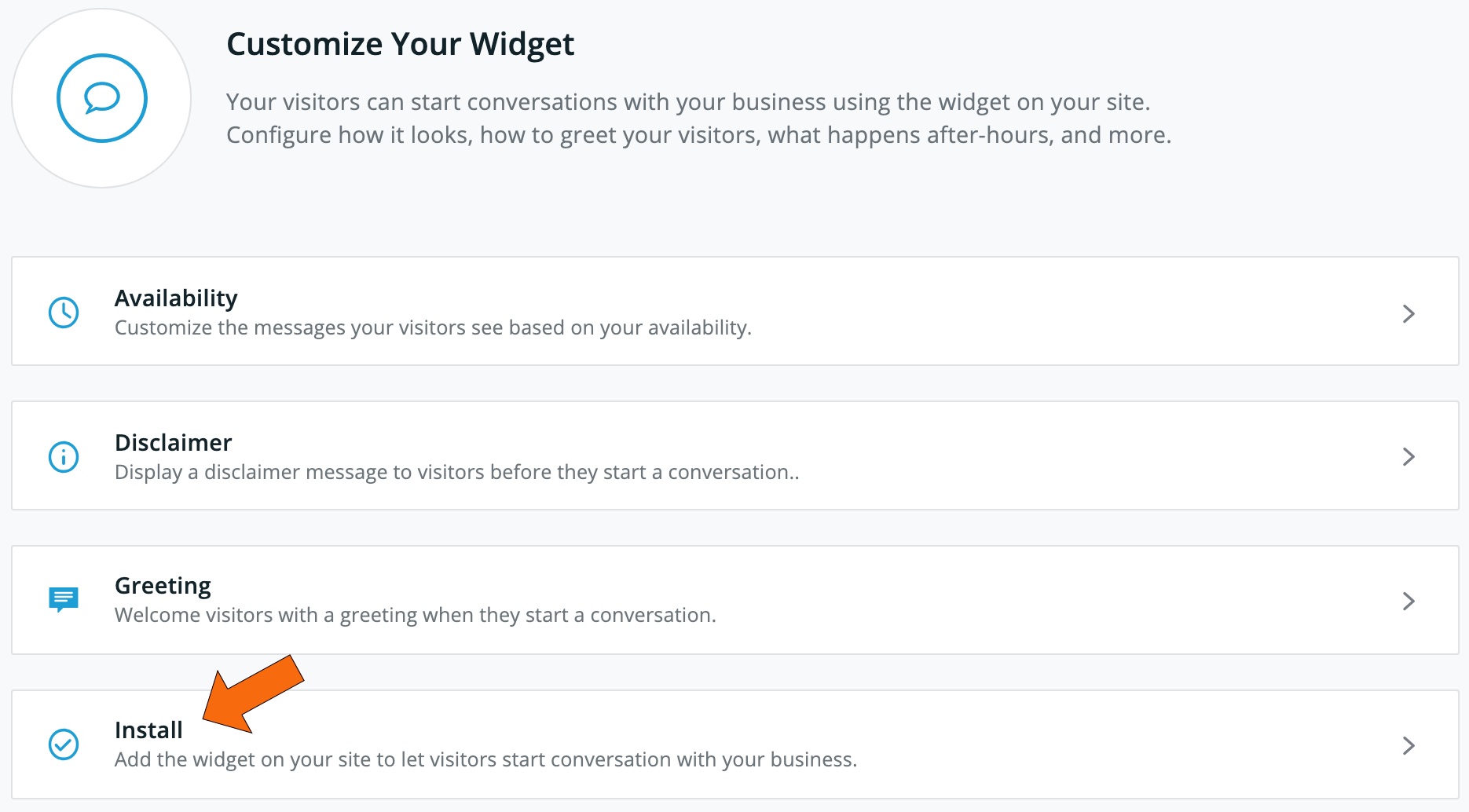Click the checkmark circle icon beside Install
Screen dimensions: 1469x812
64,744
